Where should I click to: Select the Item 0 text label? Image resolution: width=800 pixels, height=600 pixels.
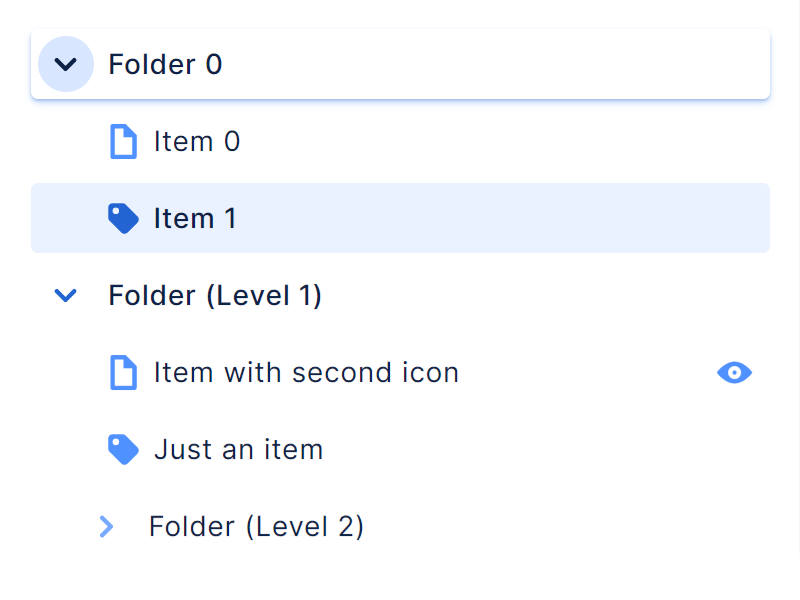[197, 142]
